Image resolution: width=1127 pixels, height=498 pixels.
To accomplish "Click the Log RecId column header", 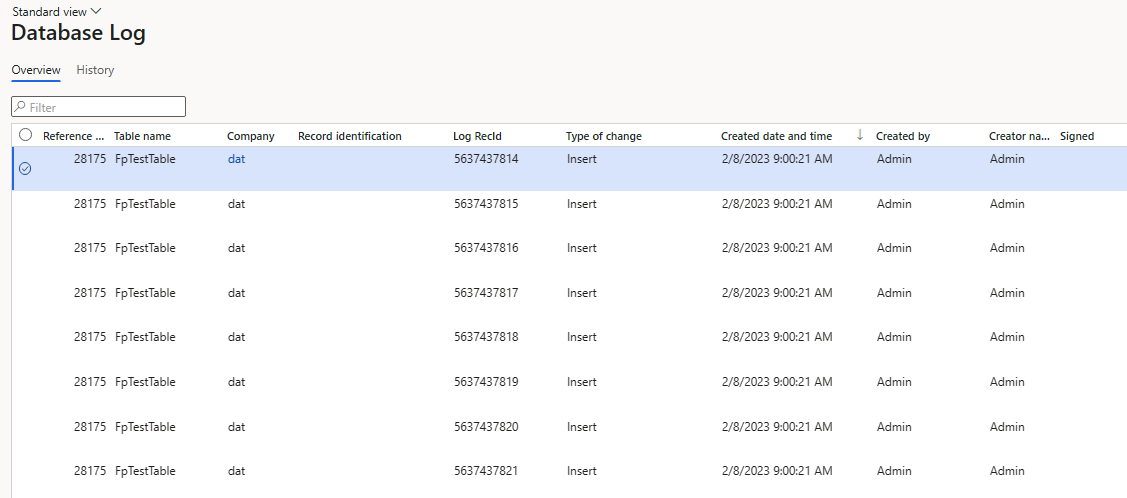I will point(477,136).
